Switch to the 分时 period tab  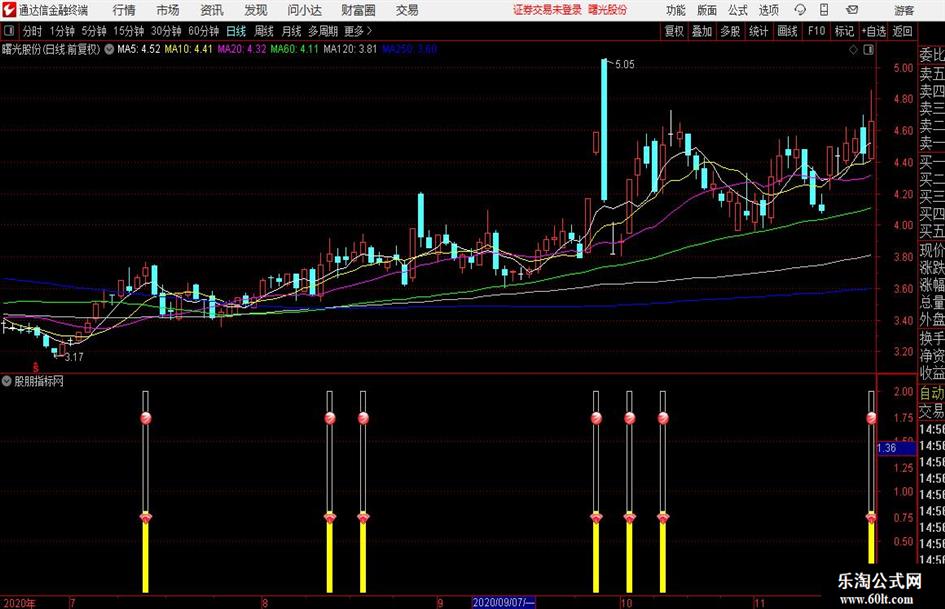pos(32,31)
